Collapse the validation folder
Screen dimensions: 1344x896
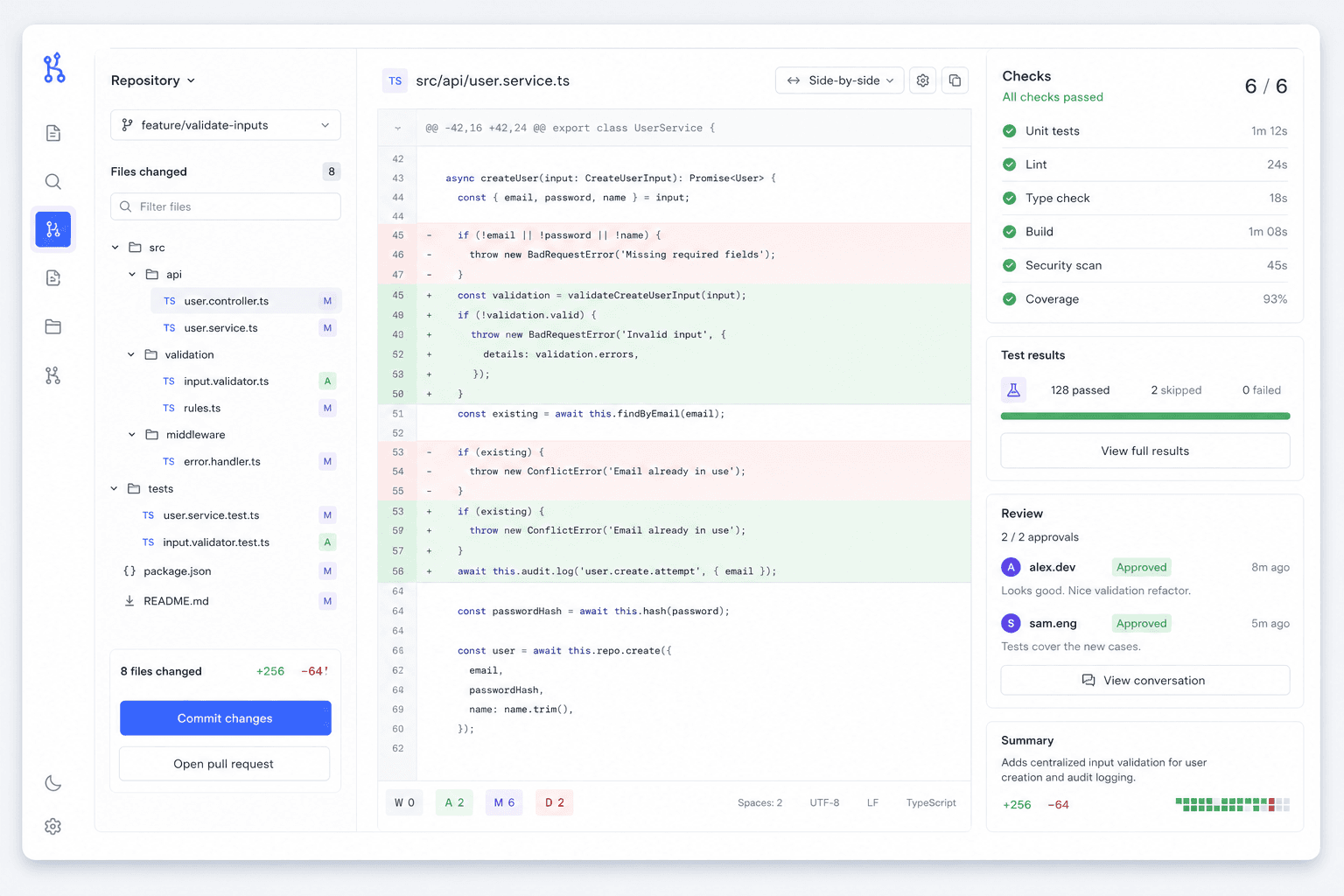(x=131, y=354)
